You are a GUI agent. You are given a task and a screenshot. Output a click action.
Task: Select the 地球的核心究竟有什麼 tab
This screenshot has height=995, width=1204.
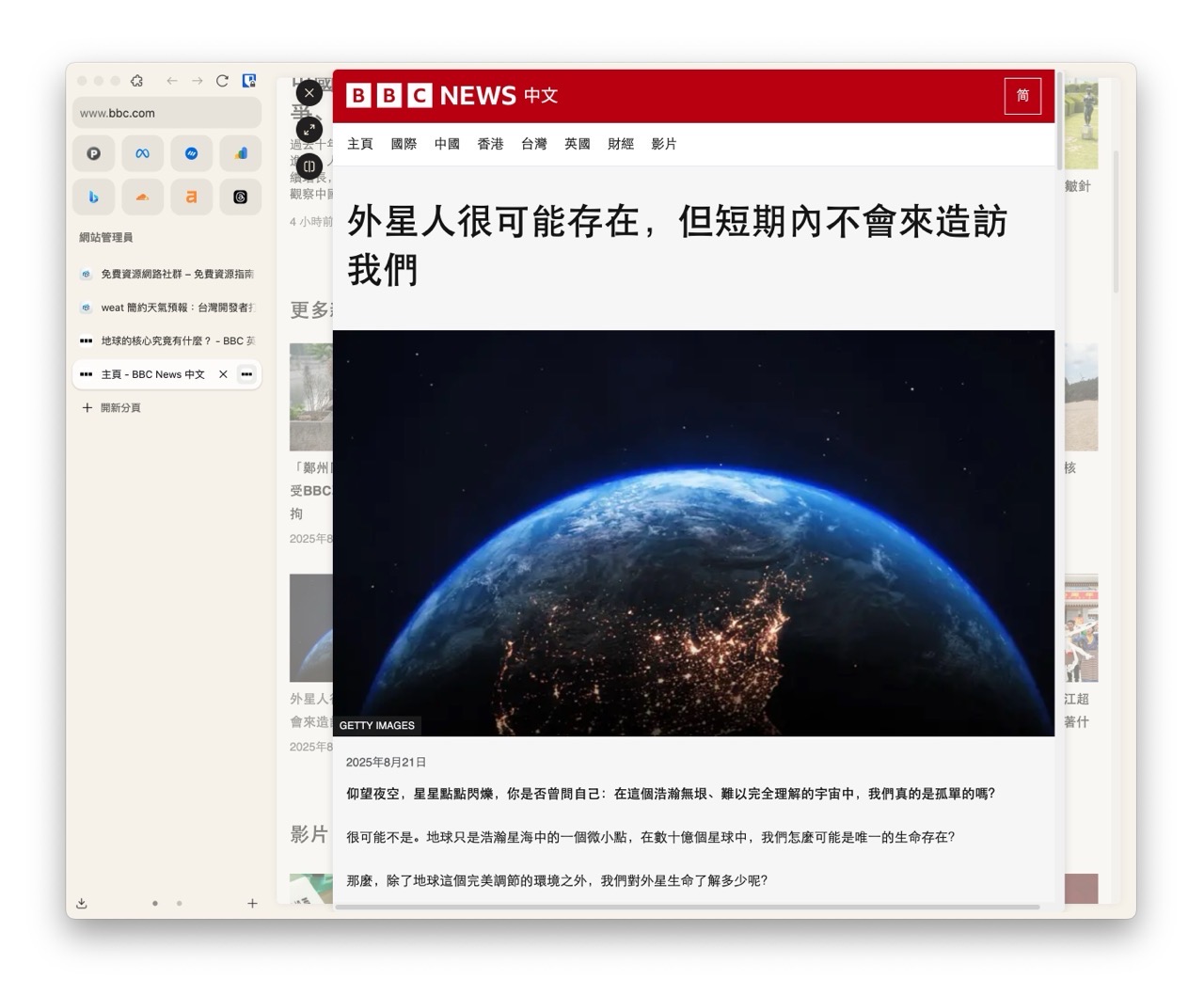[x=166, y=340]
